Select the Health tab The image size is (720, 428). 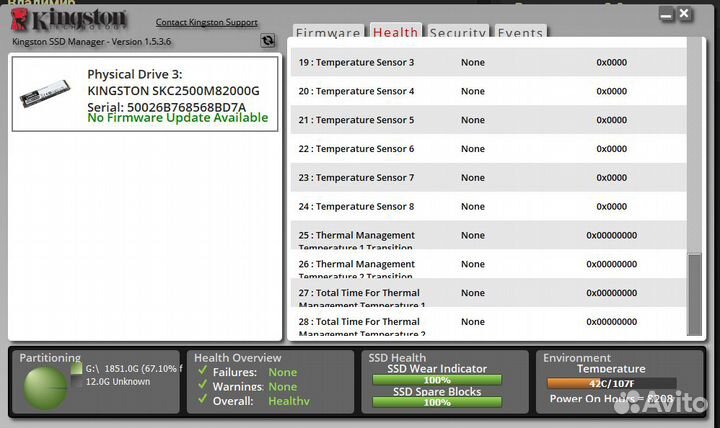pyautogui.click(x=396, y=33)
